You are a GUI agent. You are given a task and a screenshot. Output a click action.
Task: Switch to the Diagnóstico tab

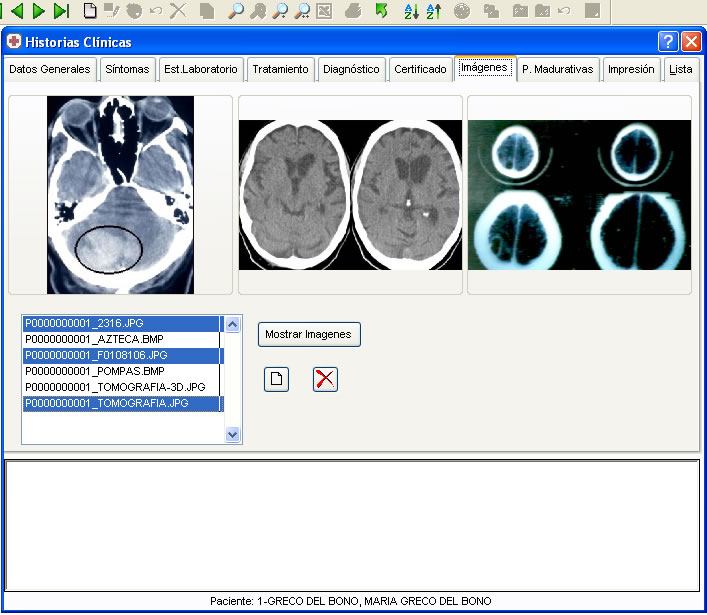(x=351, y=70)
